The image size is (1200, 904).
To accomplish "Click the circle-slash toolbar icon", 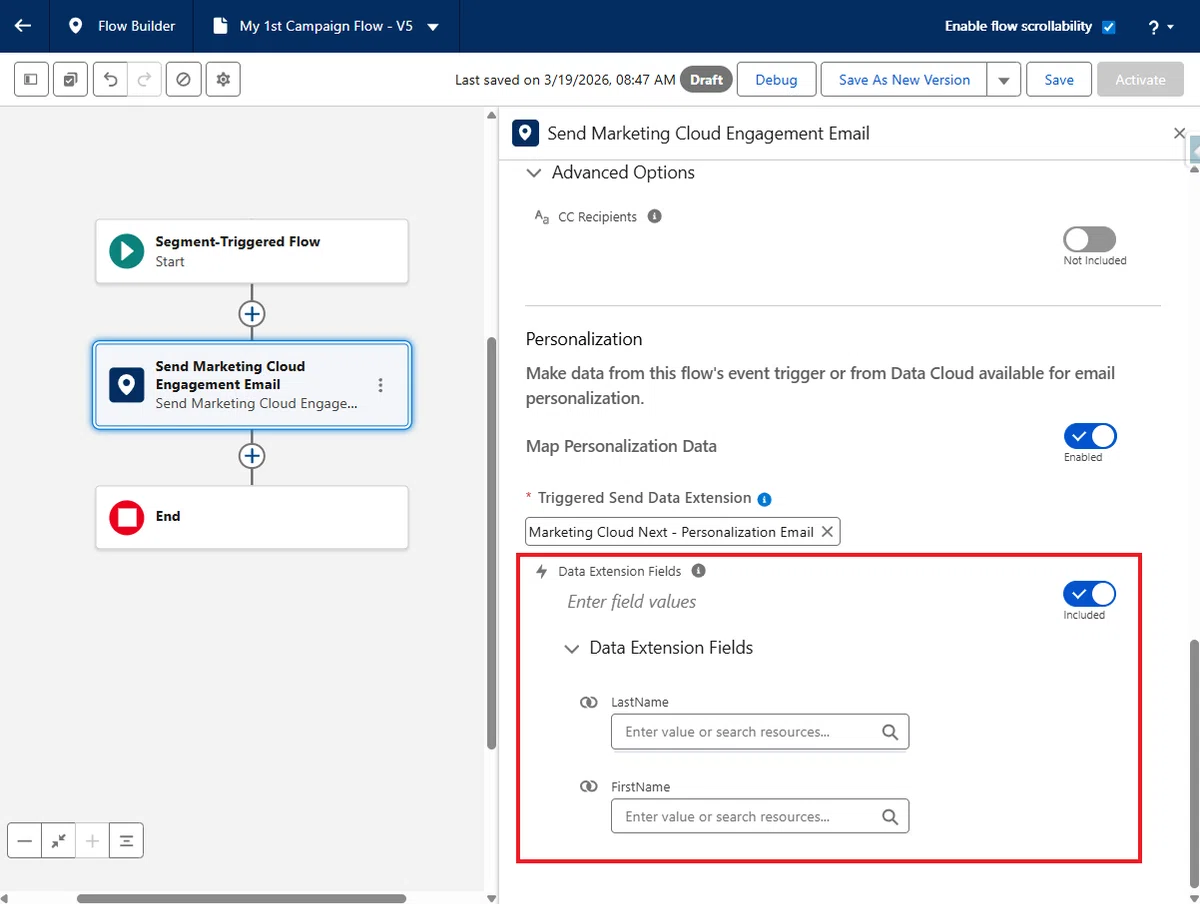I will tap(183, 79).
